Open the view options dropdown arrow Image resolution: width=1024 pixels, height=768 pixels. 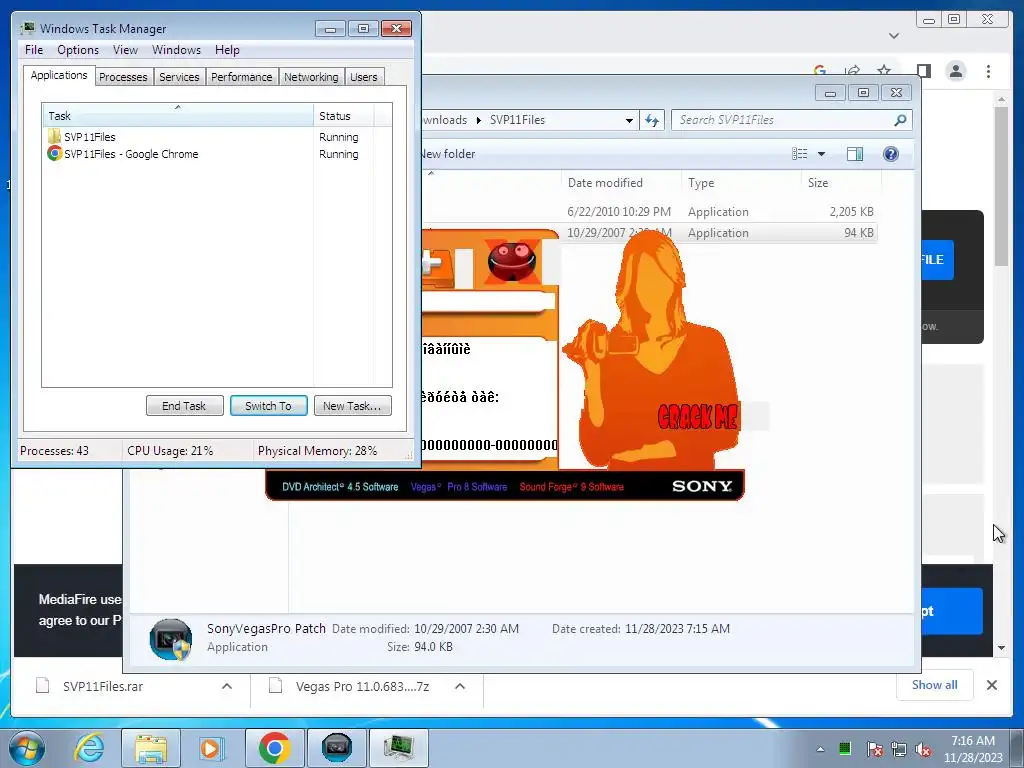pos(822,154)
